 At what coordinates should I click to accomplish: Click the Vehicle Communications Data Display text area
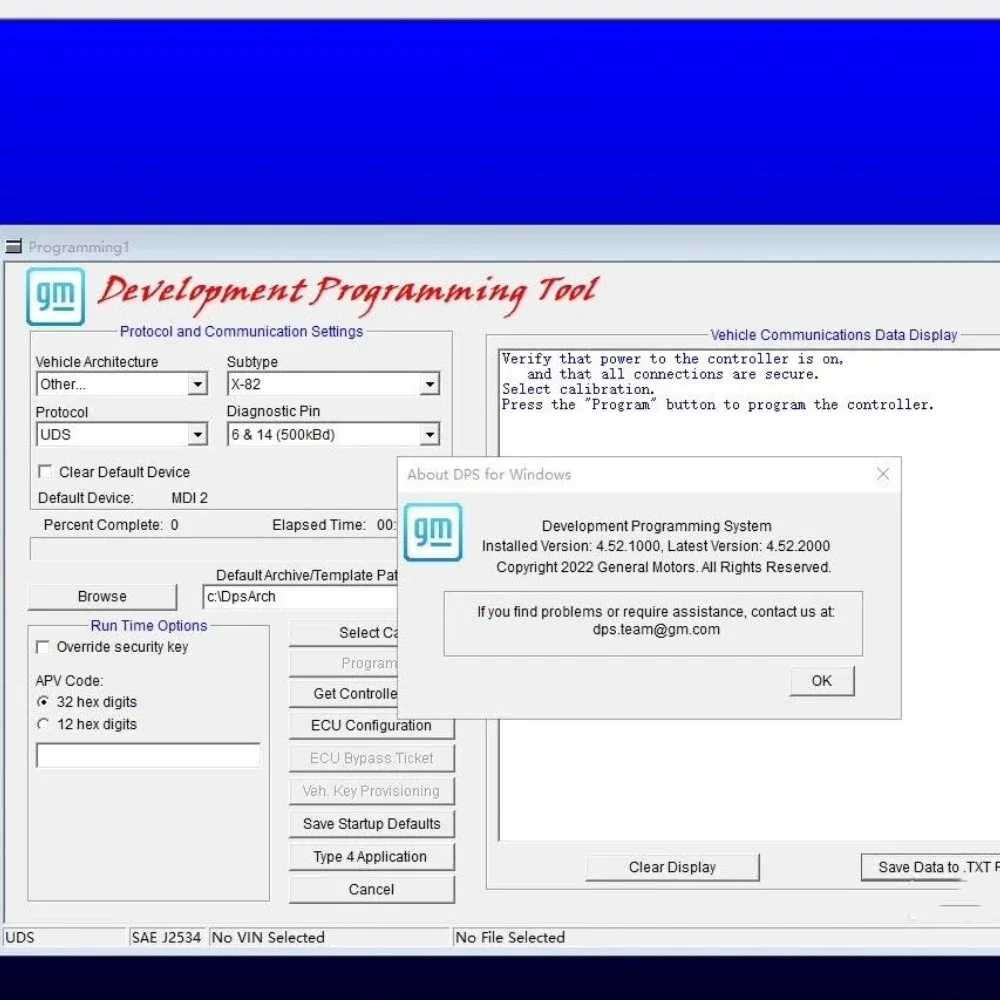coord(749,594)
